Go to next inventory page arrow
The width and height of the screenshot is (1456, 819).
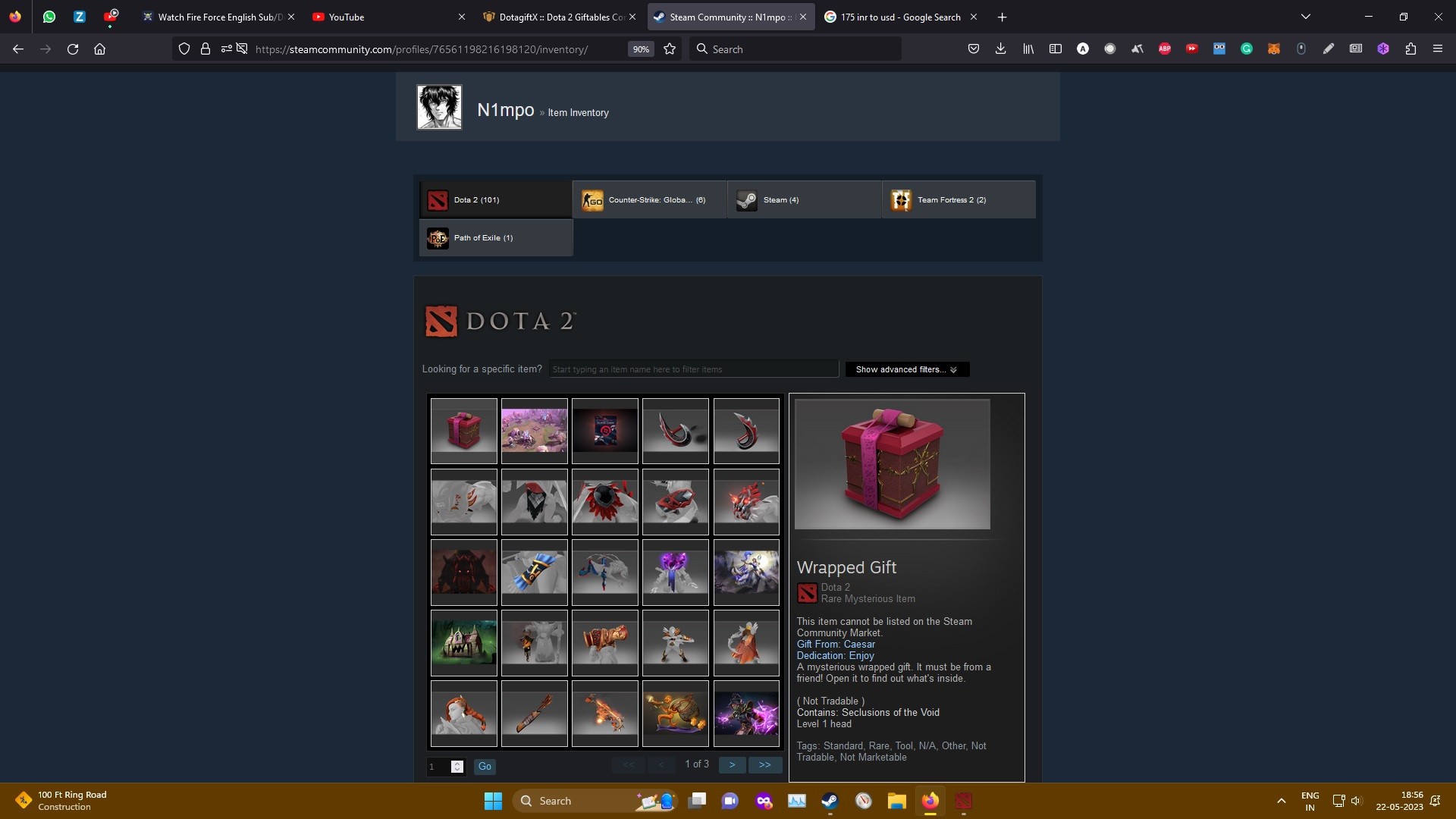pyautogui.click(x=732, y=764)
